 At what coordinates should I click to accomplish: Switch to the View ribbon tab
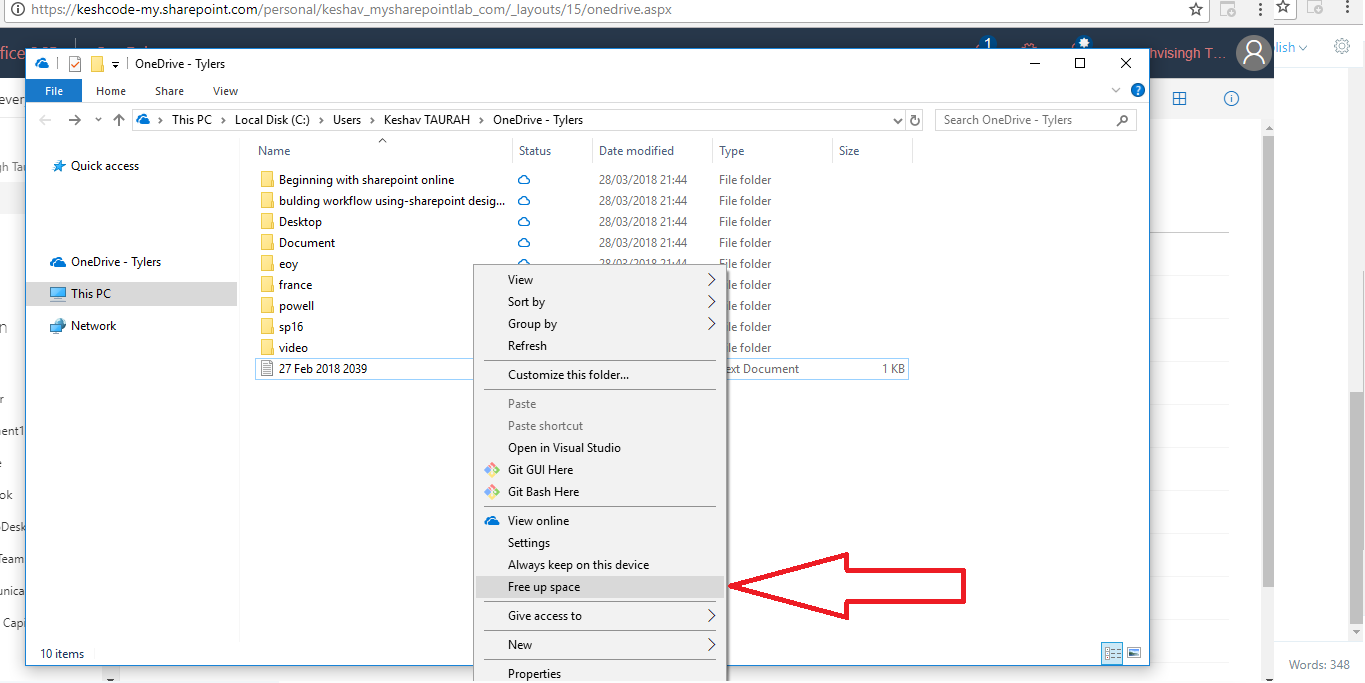click(x=226, y=91)
